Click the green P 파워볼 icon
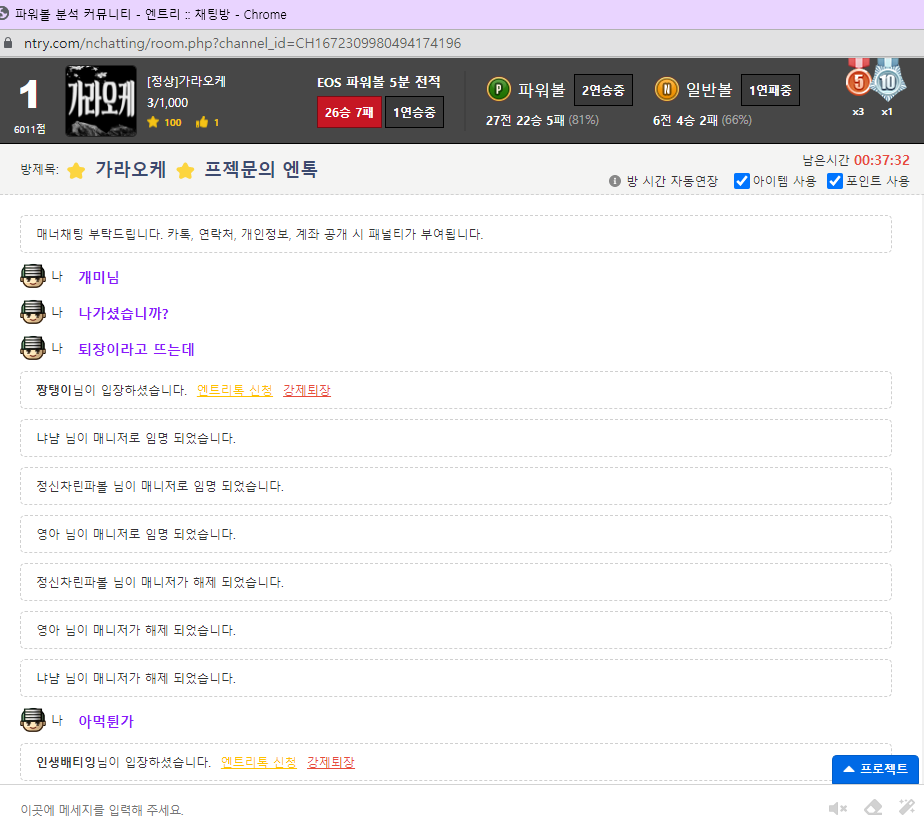 coord(499,90)
